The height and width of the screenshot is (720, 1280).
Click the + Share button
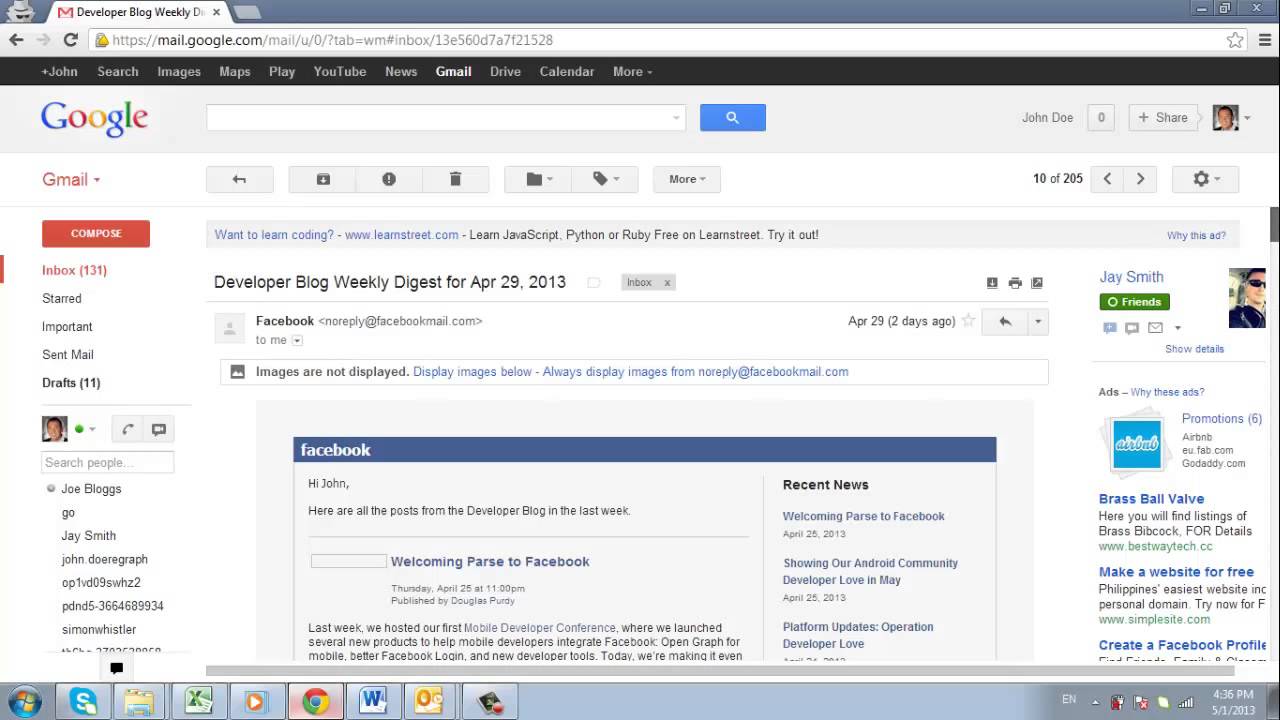[1163, 117]
